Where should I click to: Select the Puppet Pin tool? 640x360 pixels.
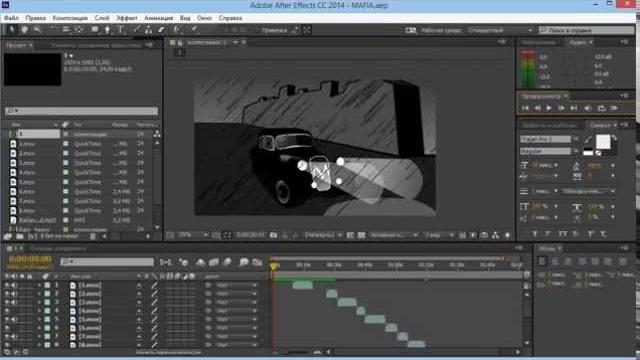195,29
